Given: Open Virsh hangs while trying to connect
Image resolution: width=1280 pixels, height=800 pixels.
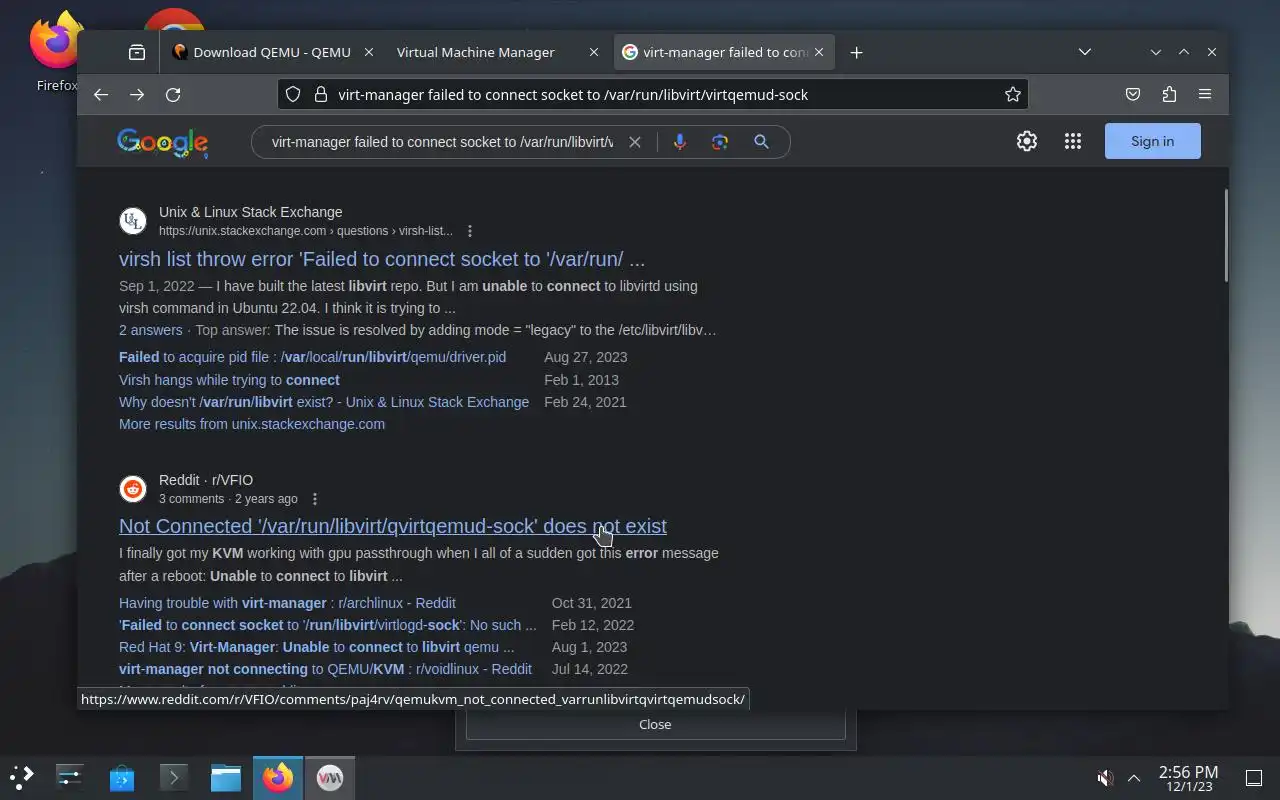Looking at the screenshot, I should click(229, 380).
